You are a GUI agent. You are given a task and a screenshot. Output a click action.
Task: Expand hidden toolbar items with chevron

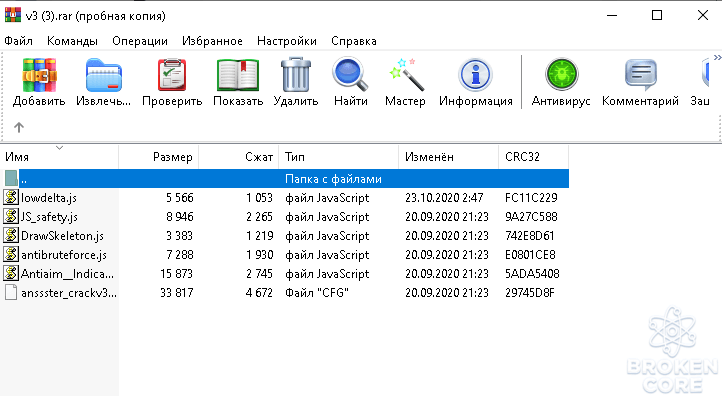[x=717, y=58]
